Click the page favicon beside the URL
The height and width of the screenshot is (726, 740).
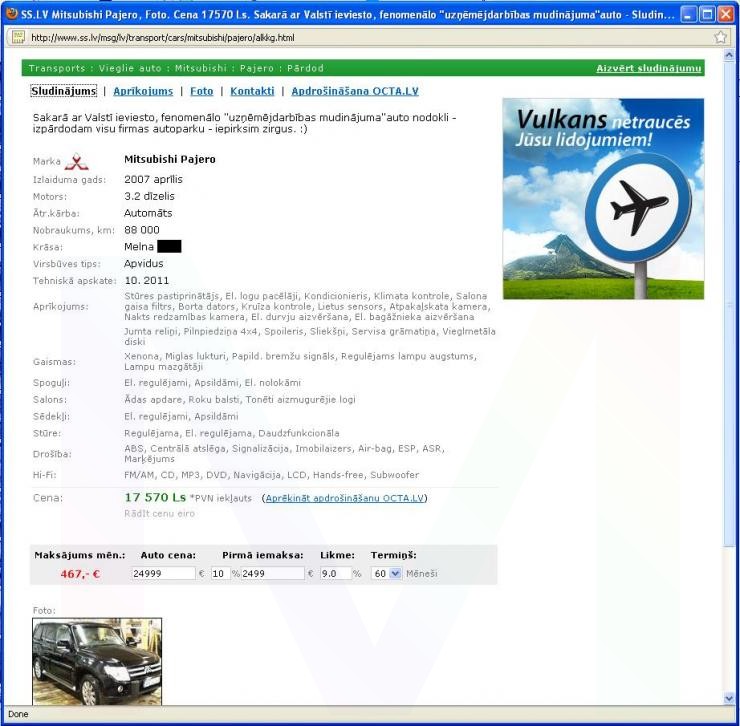[x=17, y=37]
